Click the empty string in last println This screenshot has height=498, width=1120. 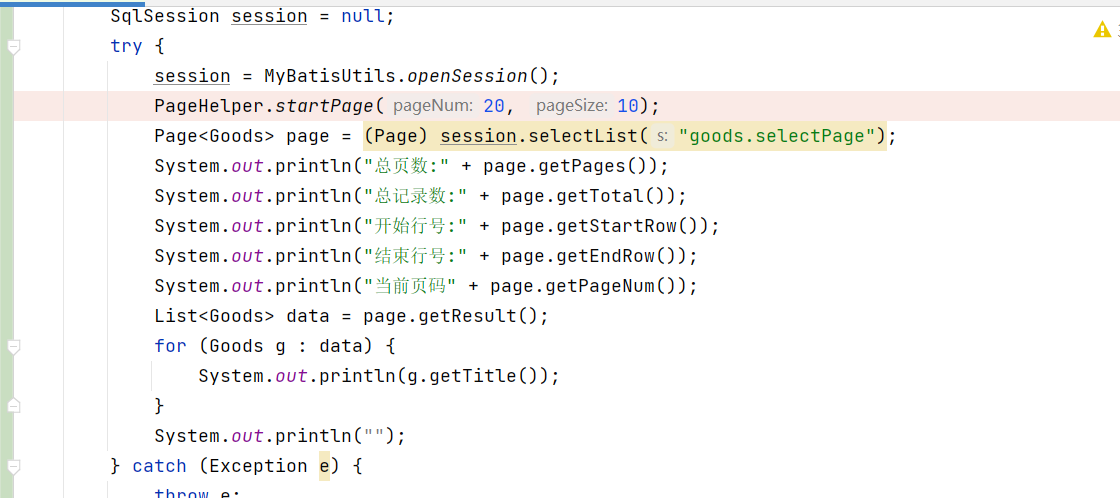tap(374, 436)
